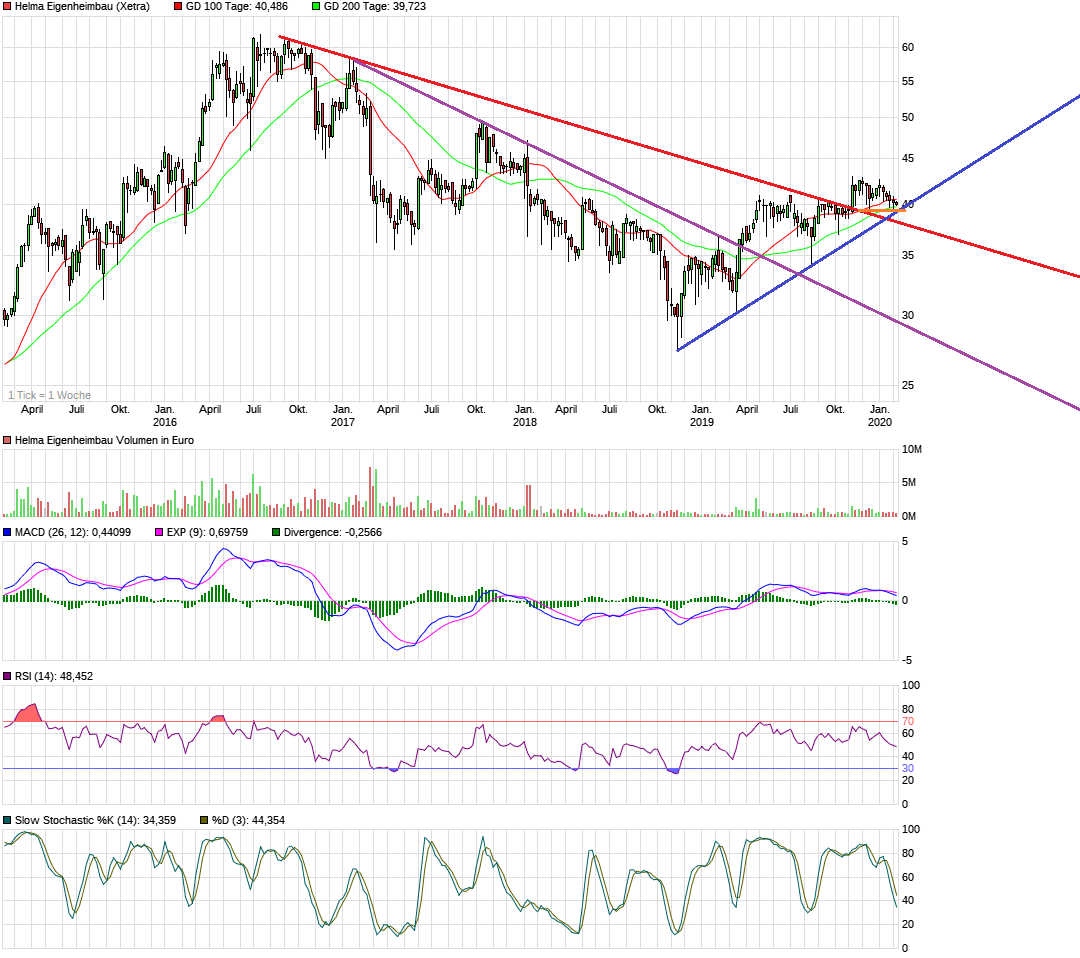The height and width of the screenshot is (958, 1080).
Task: Click the magenta EXP (9) legend swatch
Action: tap(159, 532)
